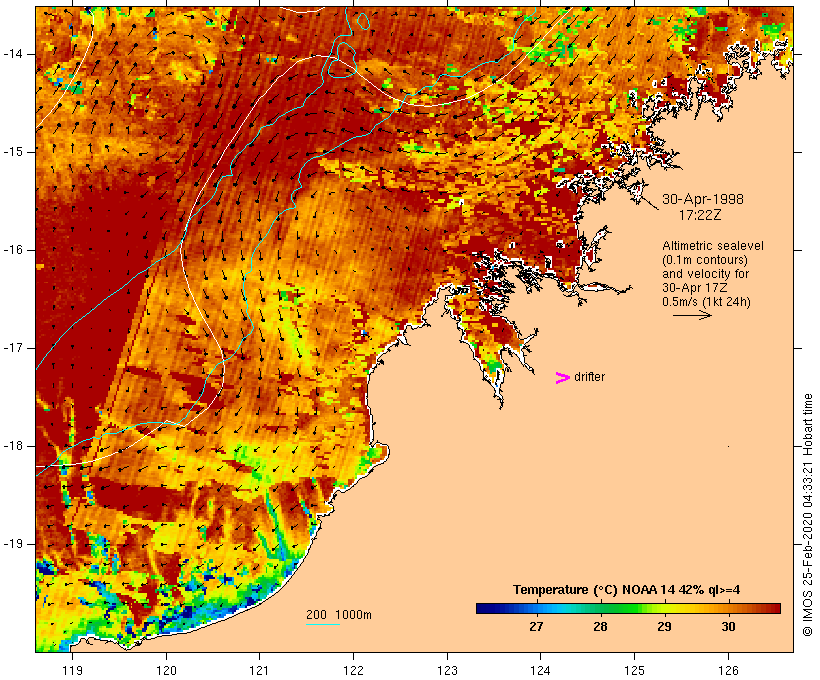Image resolution: width=820 pixels, height=680 pixels.
Task: Click colorbar tick label 27
Action: 536,627
